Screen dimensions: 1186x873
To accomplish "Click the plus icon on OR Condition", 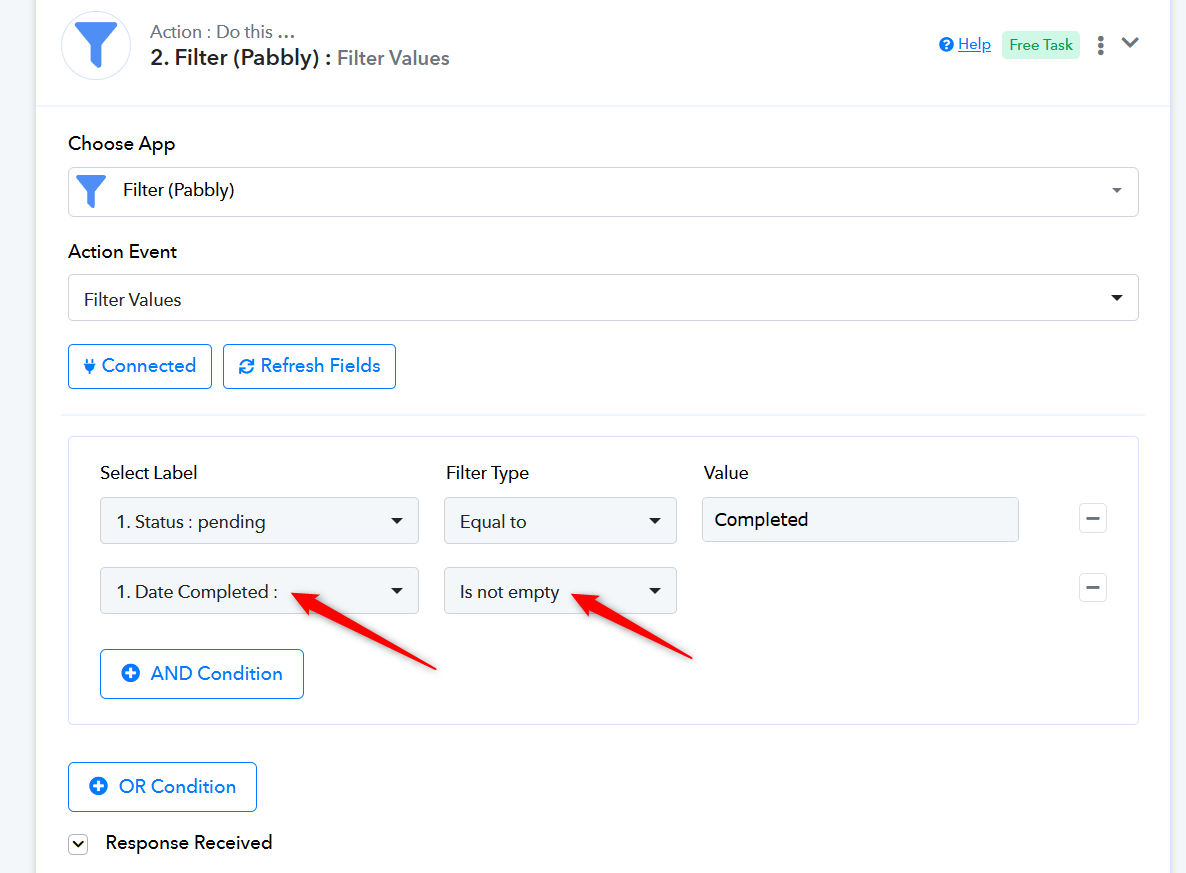I will pyautogui.click(x=98, y=787).
